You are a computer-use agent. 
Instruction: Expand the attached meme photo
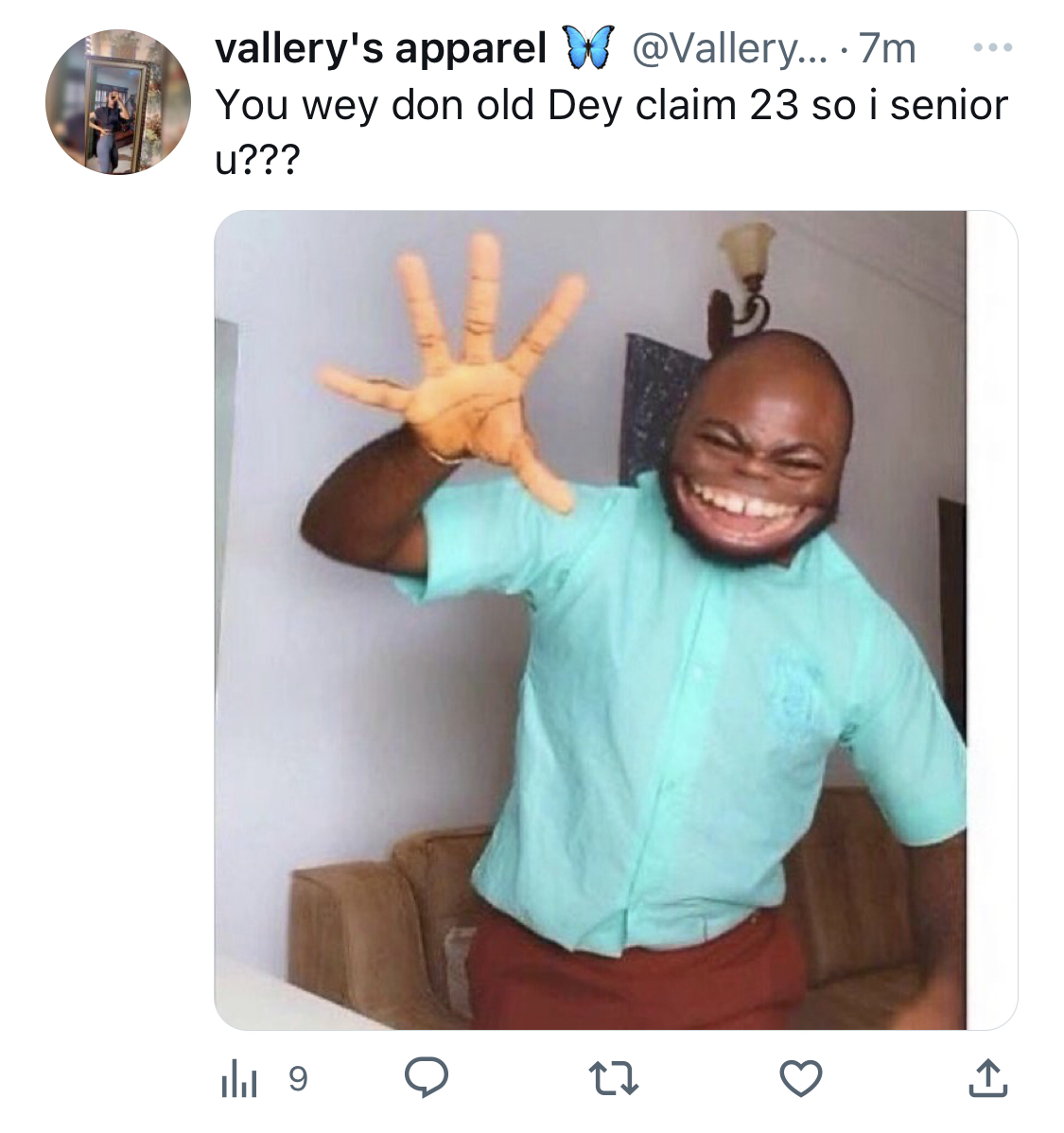click(616, 620)
